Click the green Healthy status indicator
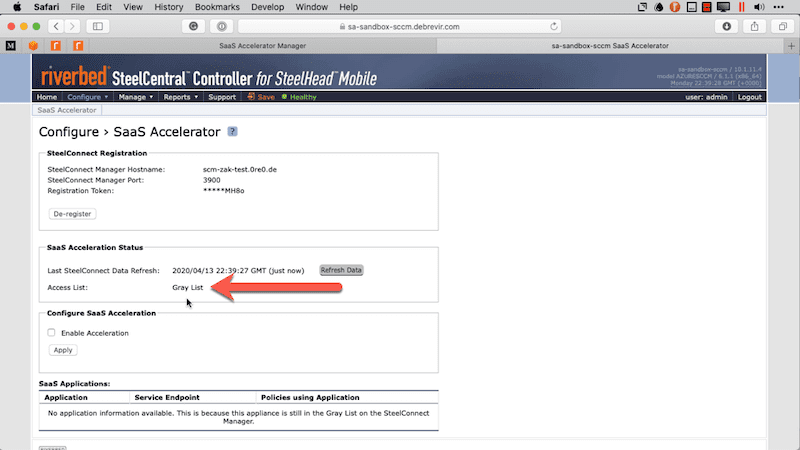The width and height of the screenshot is (800, 450). coord(299,97)
